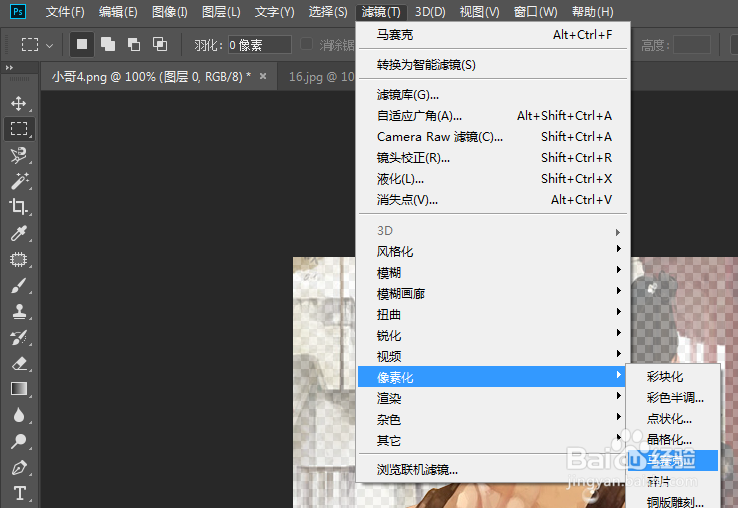The height and width of the screenshot is (508, 738).
Task: Open 液化(L)... liquify filter
Action: 493,179
